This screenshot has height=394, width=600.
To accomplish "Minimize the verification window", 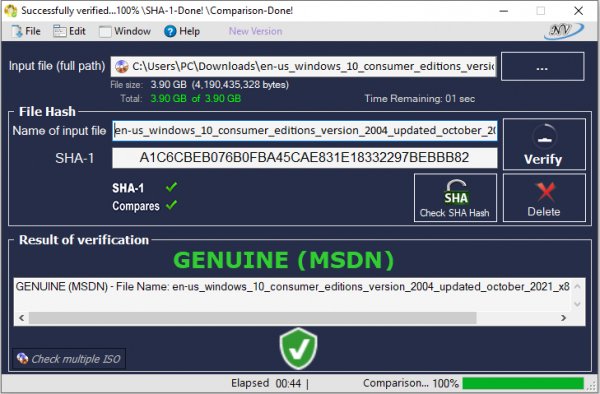I will 504,11.
